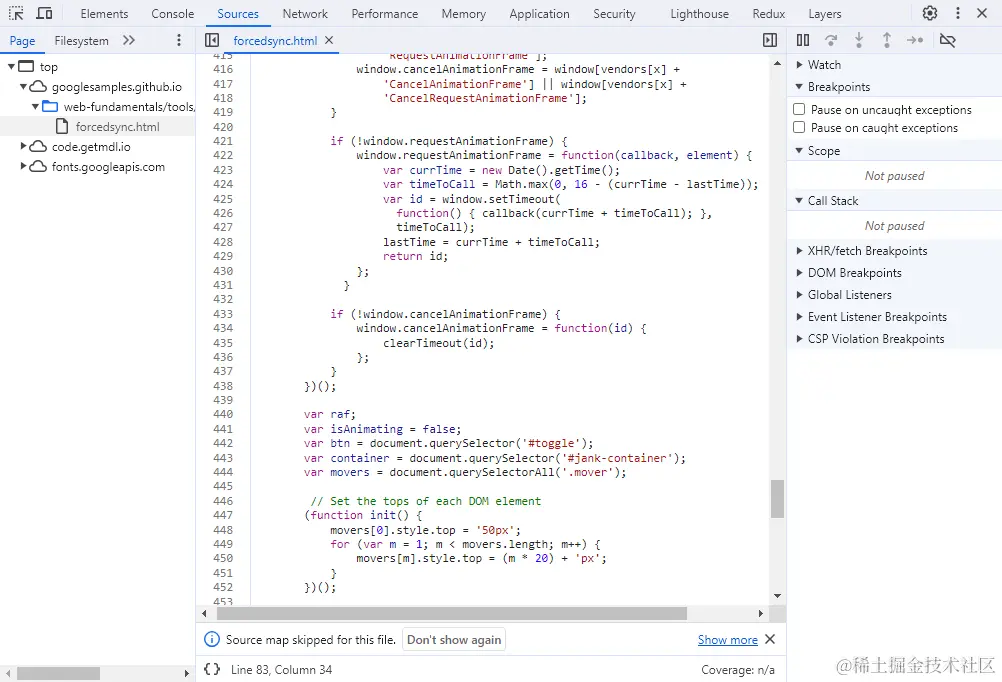1002x682 pixels.
Task: Click the vertical scrollbar thumb in editor
Action: (x=777, y=499)
